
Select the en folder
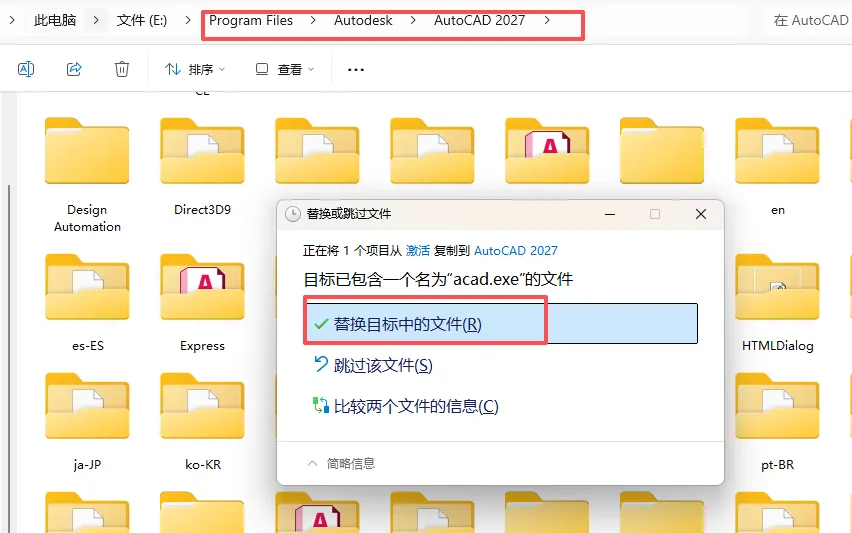coord(778,168)
